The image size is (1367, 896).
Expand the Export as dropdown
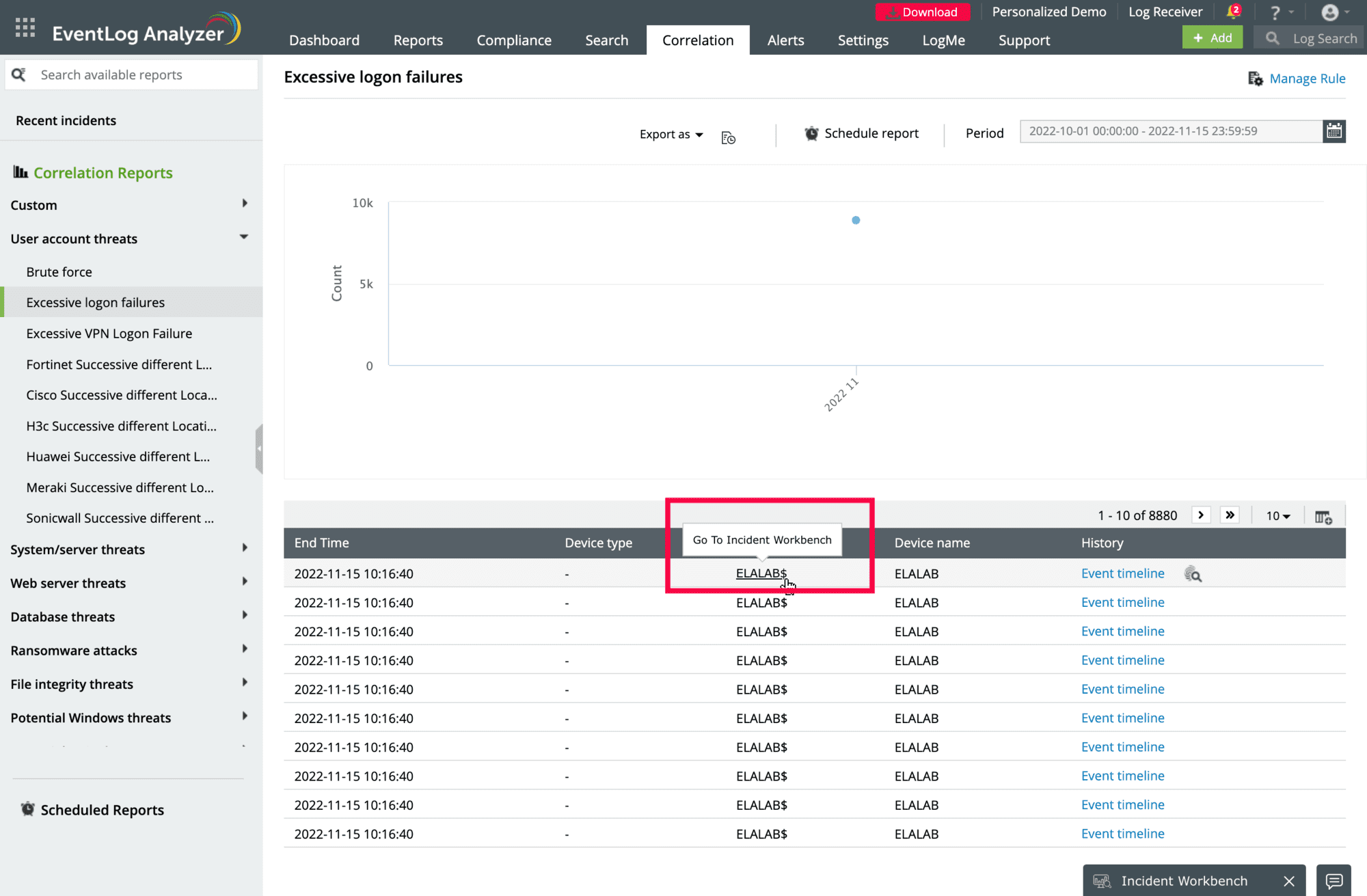pyautogui.click(x=671, y=135)
